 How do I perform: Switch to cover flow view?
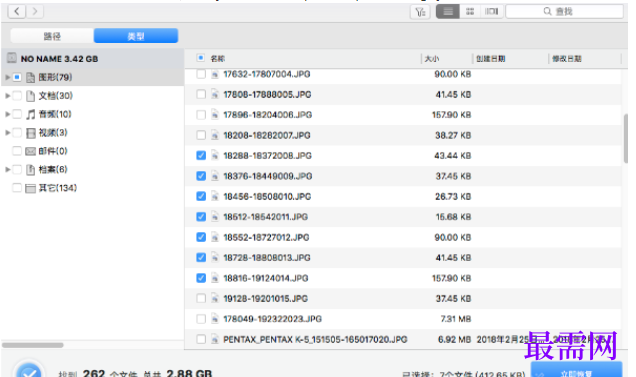492,12
